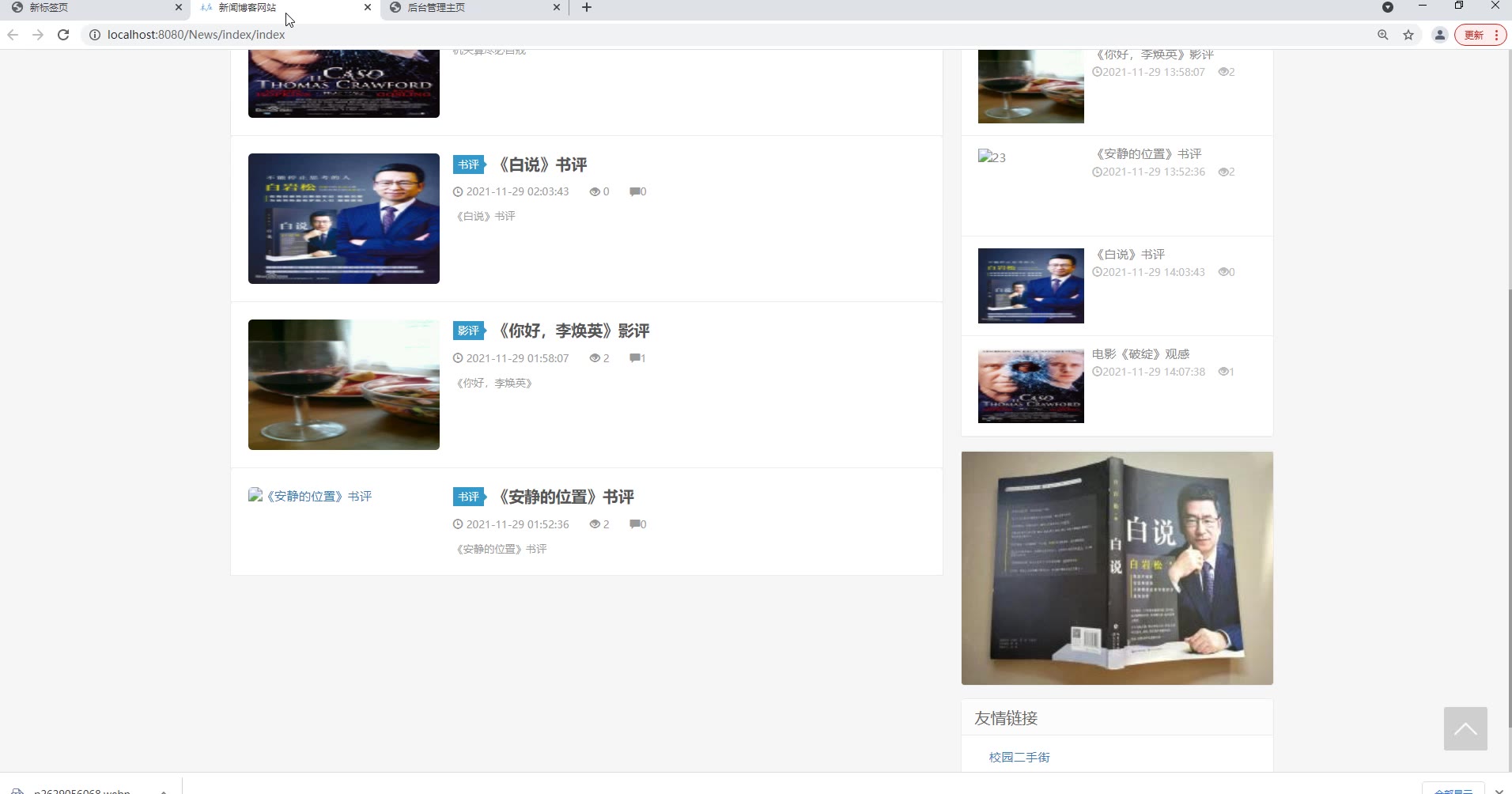Image resolution: width=1512 pixels, height=794 pixels.
Task: Bookmark this page with the star
Action: 1408,35
